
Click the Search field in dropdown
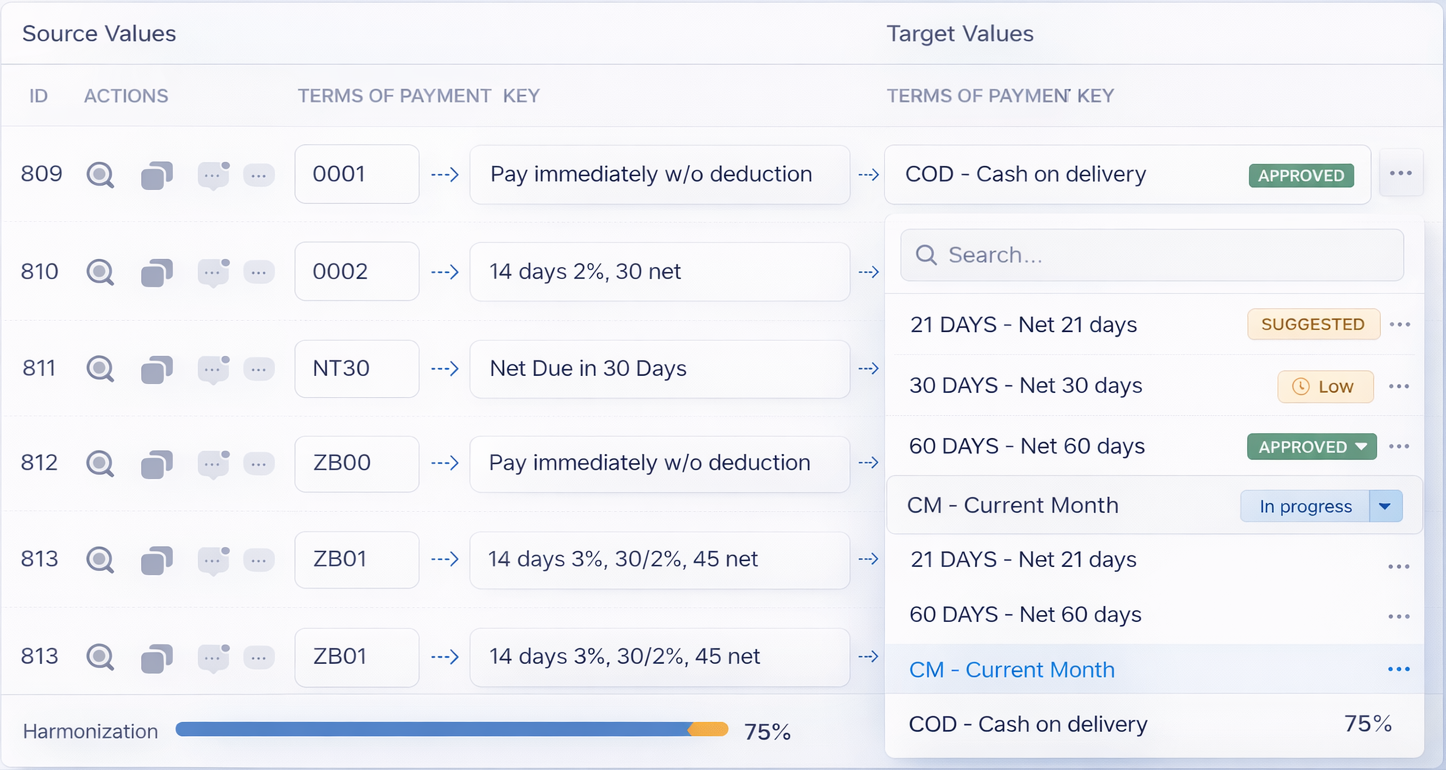tap(1152, 255)
